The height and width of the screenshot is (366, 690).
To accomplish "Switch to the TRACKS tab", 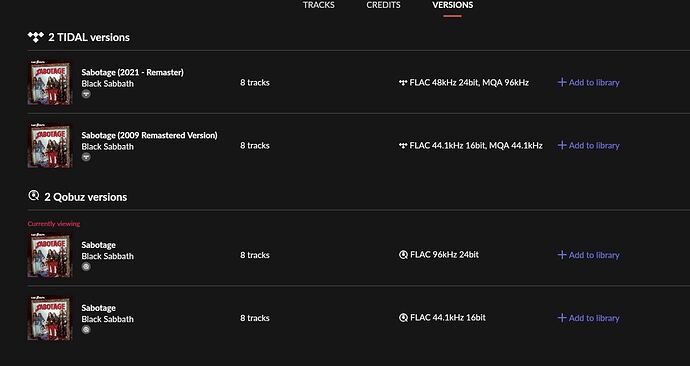I will click(x=319, y=5).
